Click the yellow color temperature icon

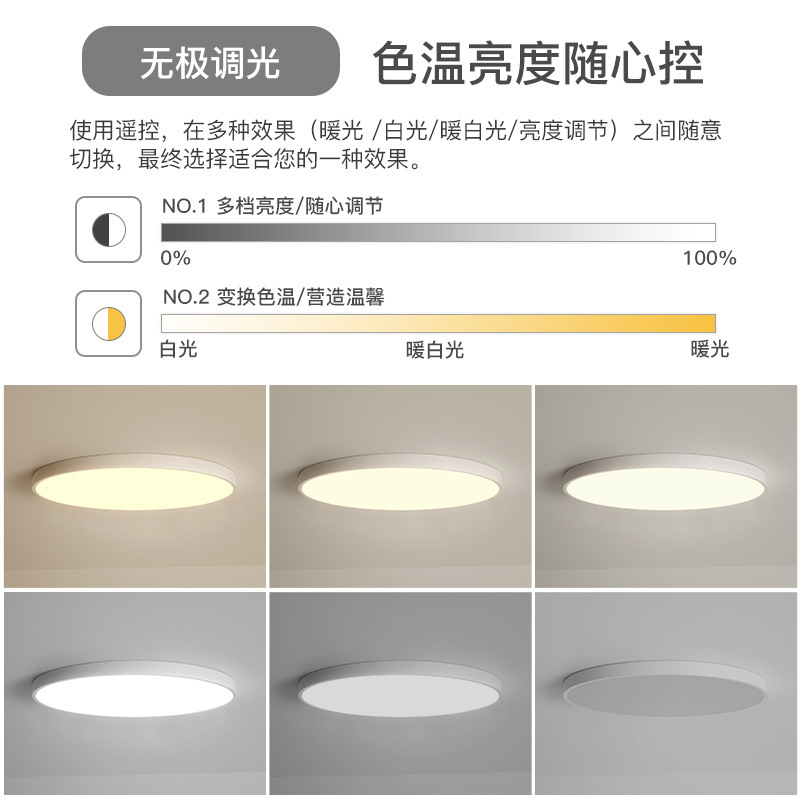(109, 323)
